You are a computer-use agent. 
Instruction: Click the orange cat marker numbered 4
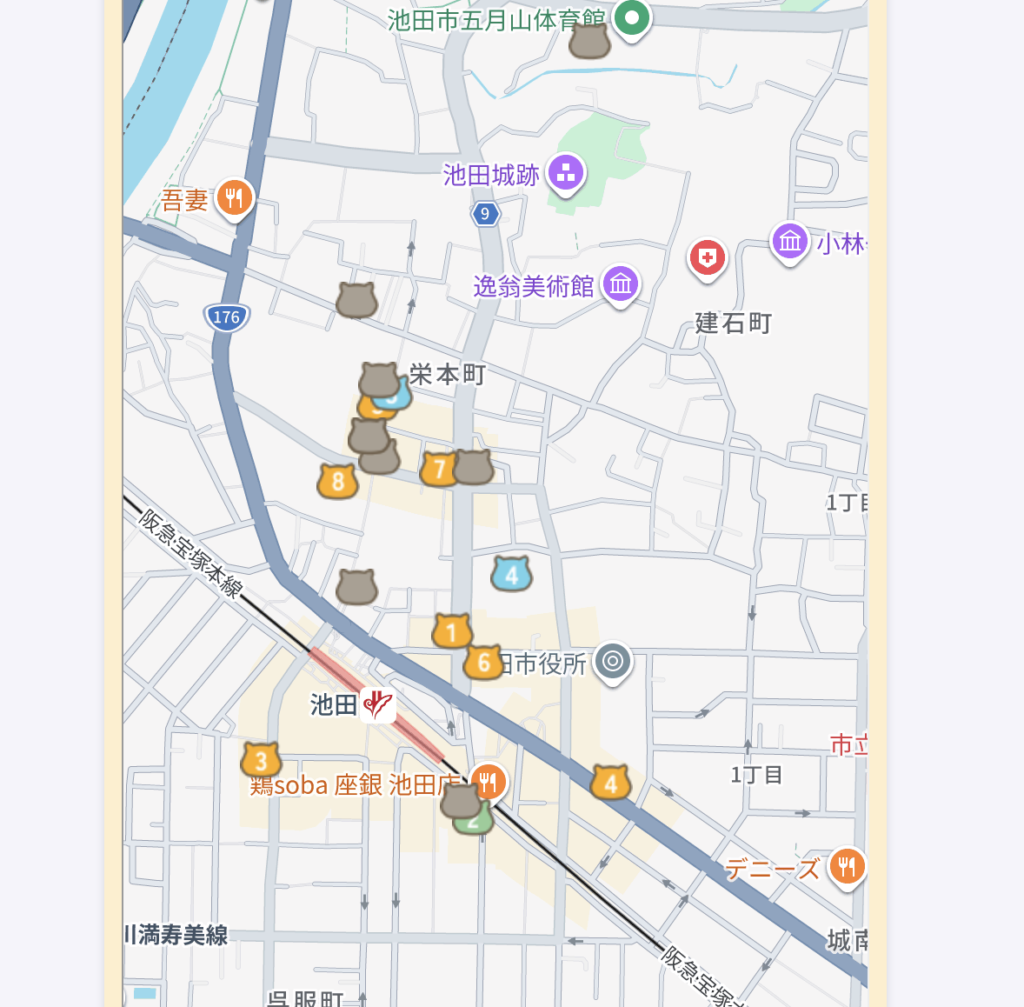coord(610,783)
